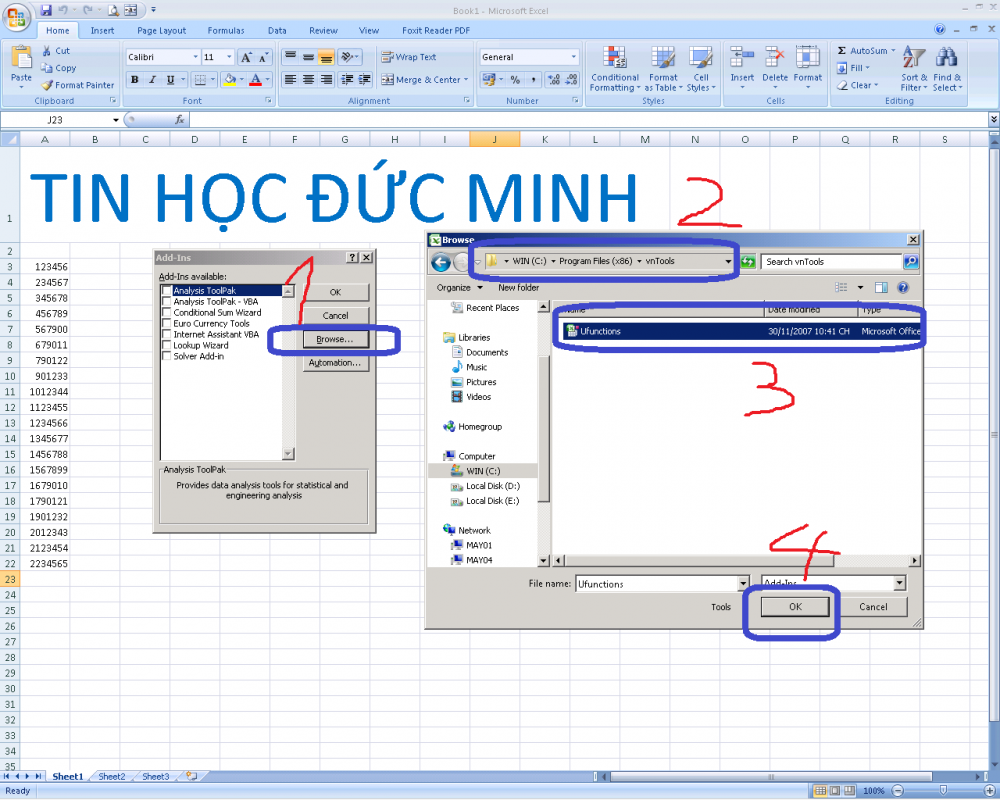Click the Grow Font icon
The width and height of the screenshot is (1000, 800).
(246, 57)
